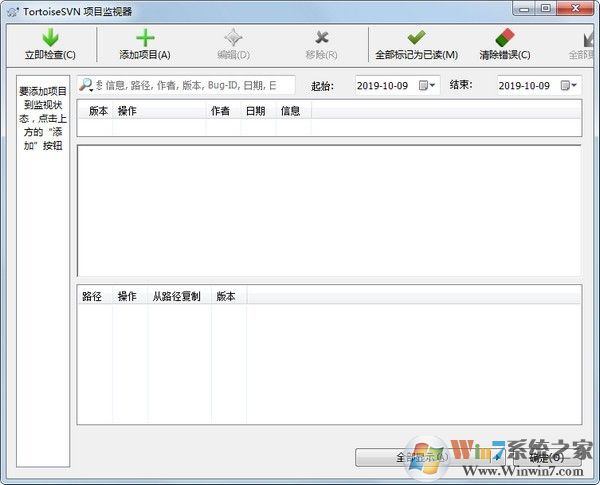Screen dimensions: 600x485
Task: Maximize the project monitor window
Action: click(x=546, y=8)
